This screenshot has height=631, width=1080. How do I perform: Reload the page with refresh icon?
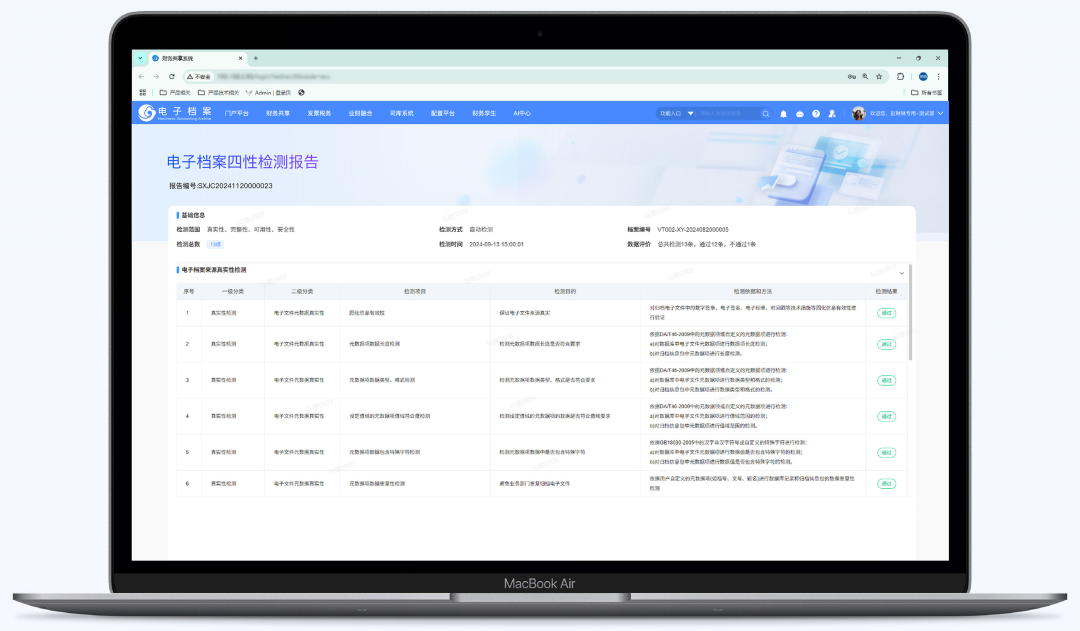tap(171, 76)
